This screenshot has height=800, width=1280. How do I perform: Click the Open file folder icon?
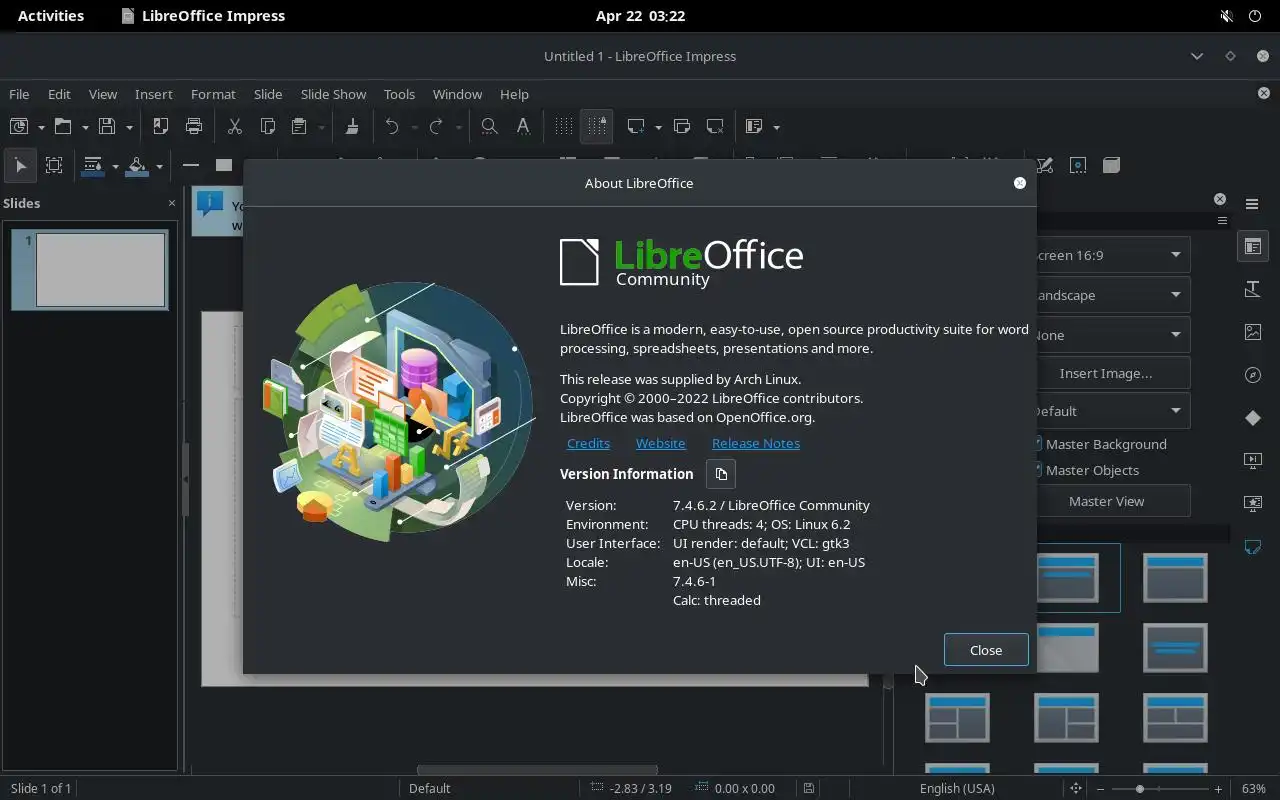(x=63, y=126)
